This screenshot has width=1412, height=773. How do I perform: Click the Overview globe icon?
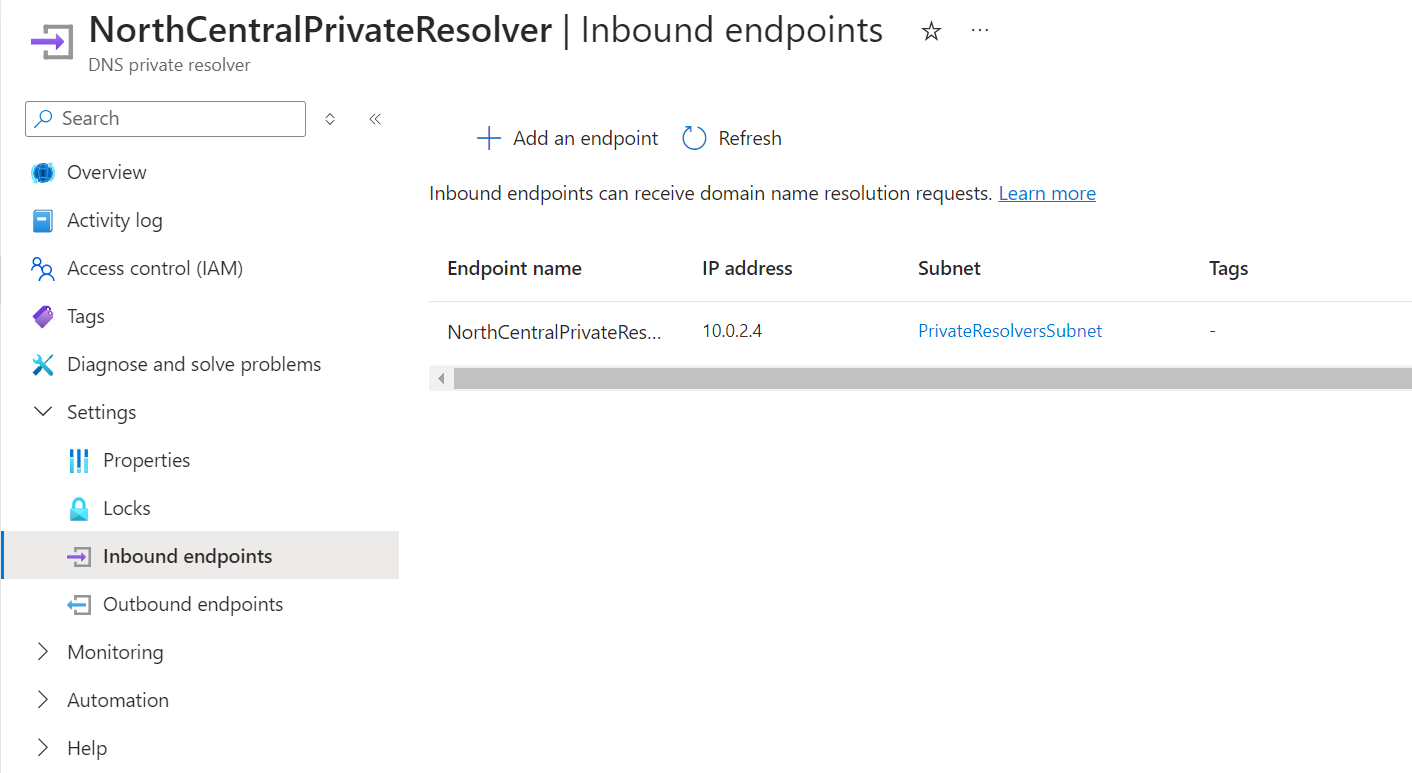coord(43,172)
